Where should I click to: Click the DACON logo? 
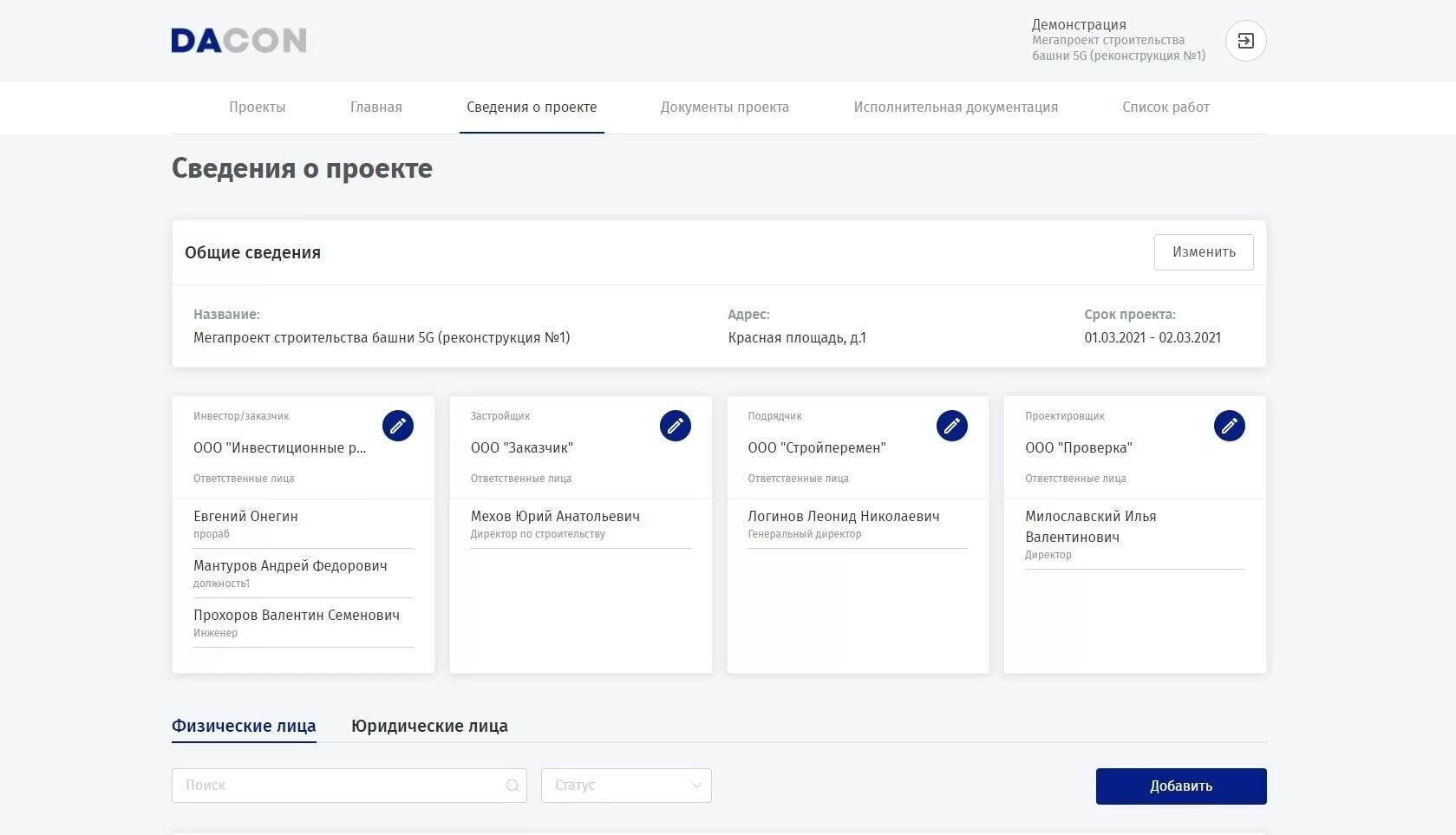tap(238, 41)
